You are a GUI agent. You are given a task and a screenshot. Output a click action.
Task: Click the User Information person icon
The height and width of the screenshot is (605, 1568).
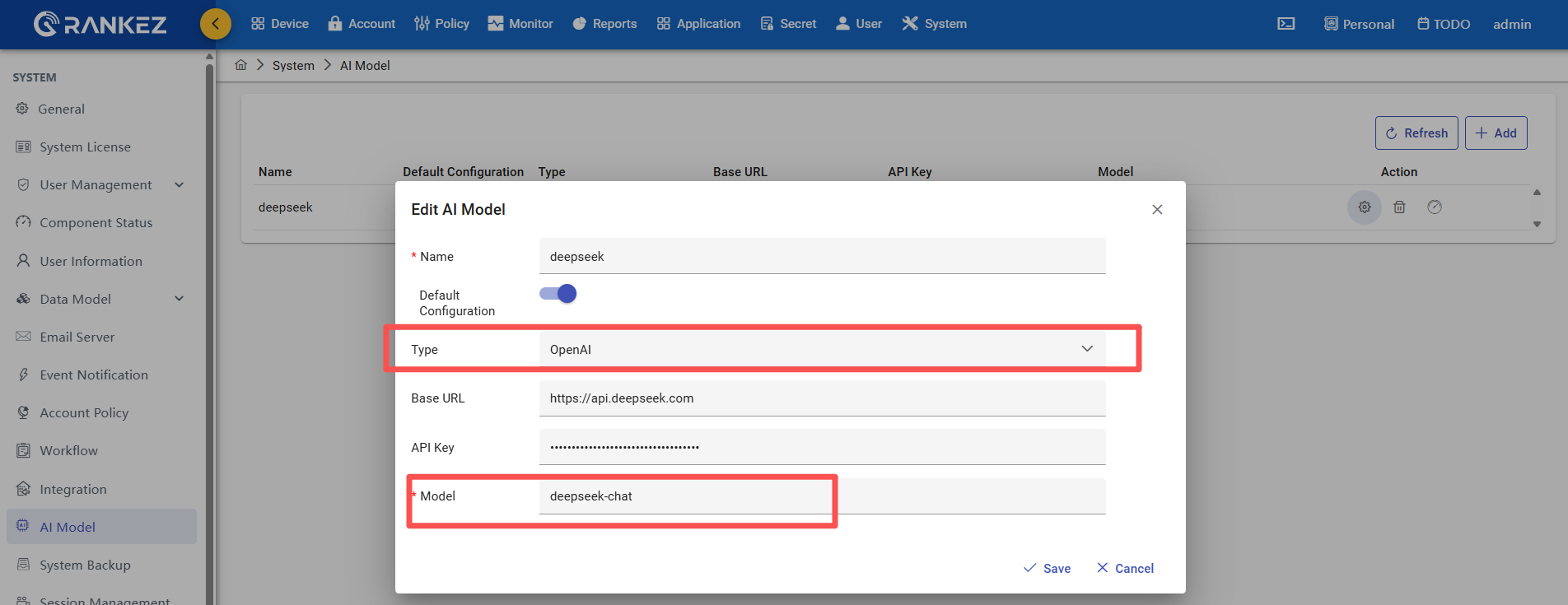(23, 261)
